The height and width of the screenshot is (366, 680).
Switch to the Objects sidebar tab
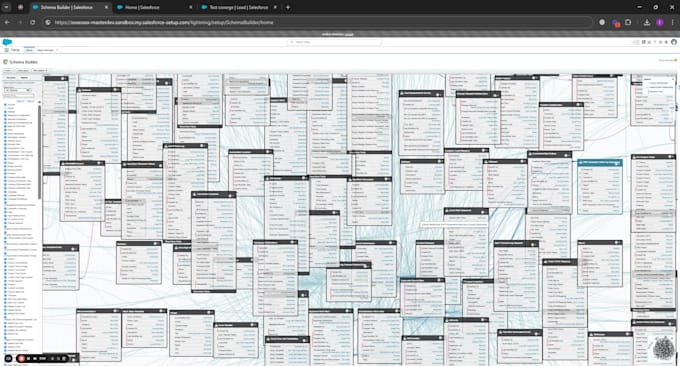point(24,78)
